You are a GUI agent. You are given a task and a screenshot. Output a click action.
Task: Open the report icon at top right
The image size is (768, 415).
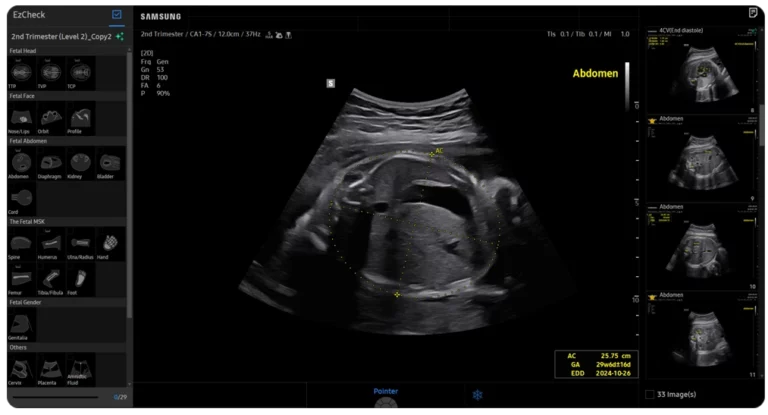[753, 13]
